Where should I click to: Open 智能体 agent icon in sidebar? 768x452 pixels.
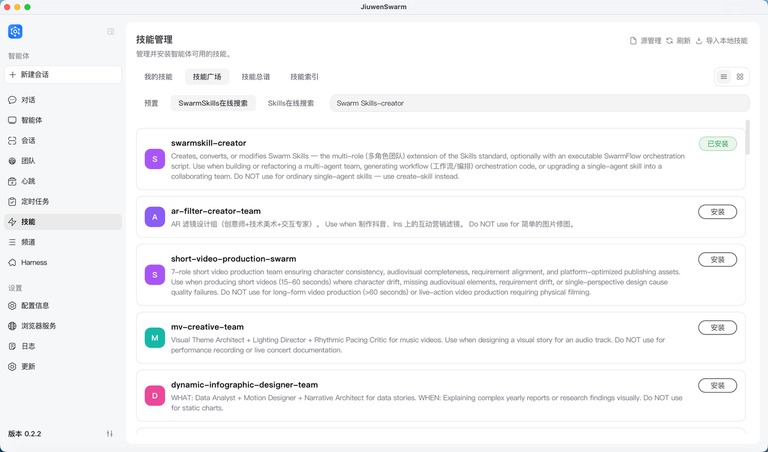[12, 120]
